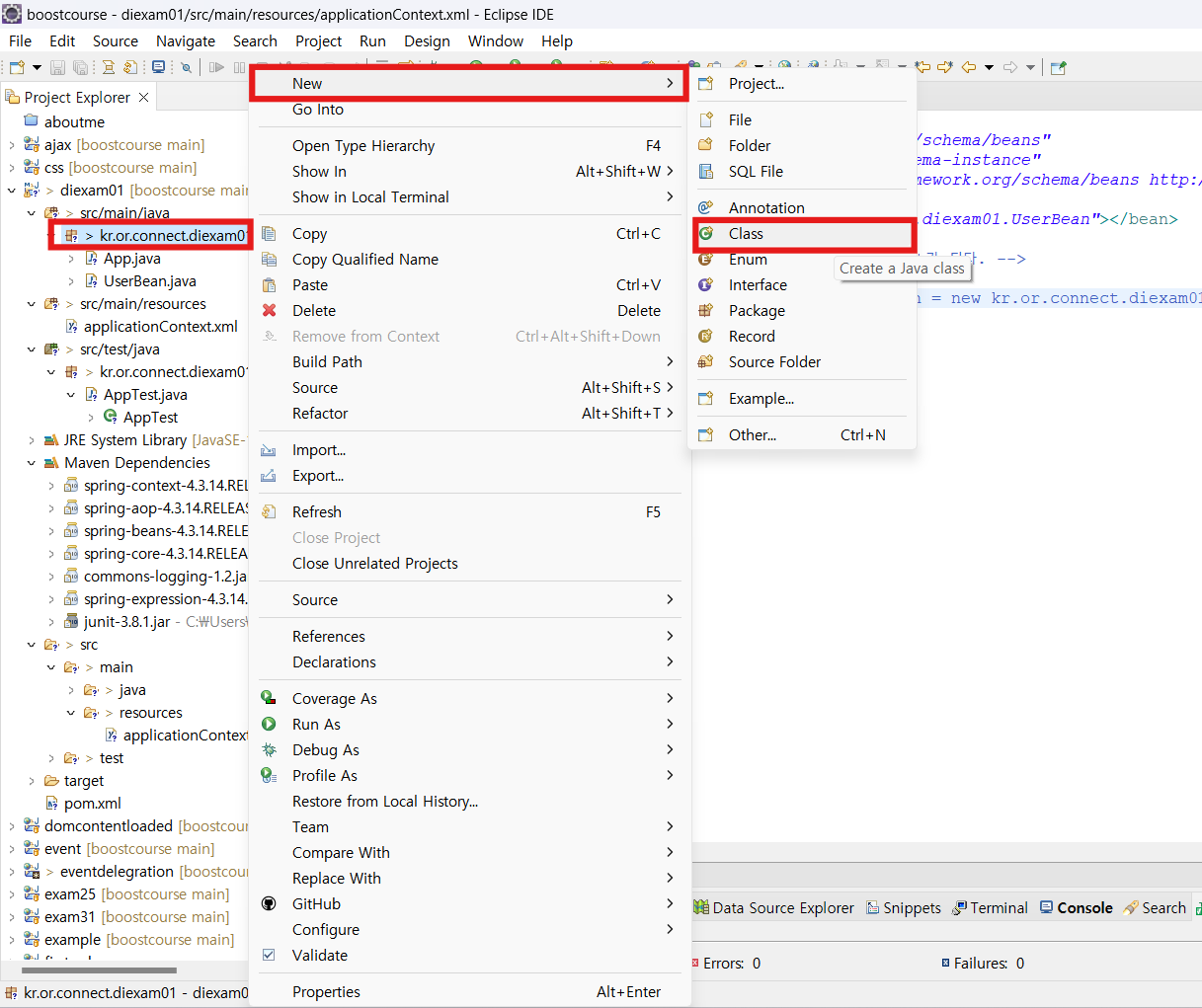Select Go Into from context menu
1202x1008 pixels.
[470, 110]
